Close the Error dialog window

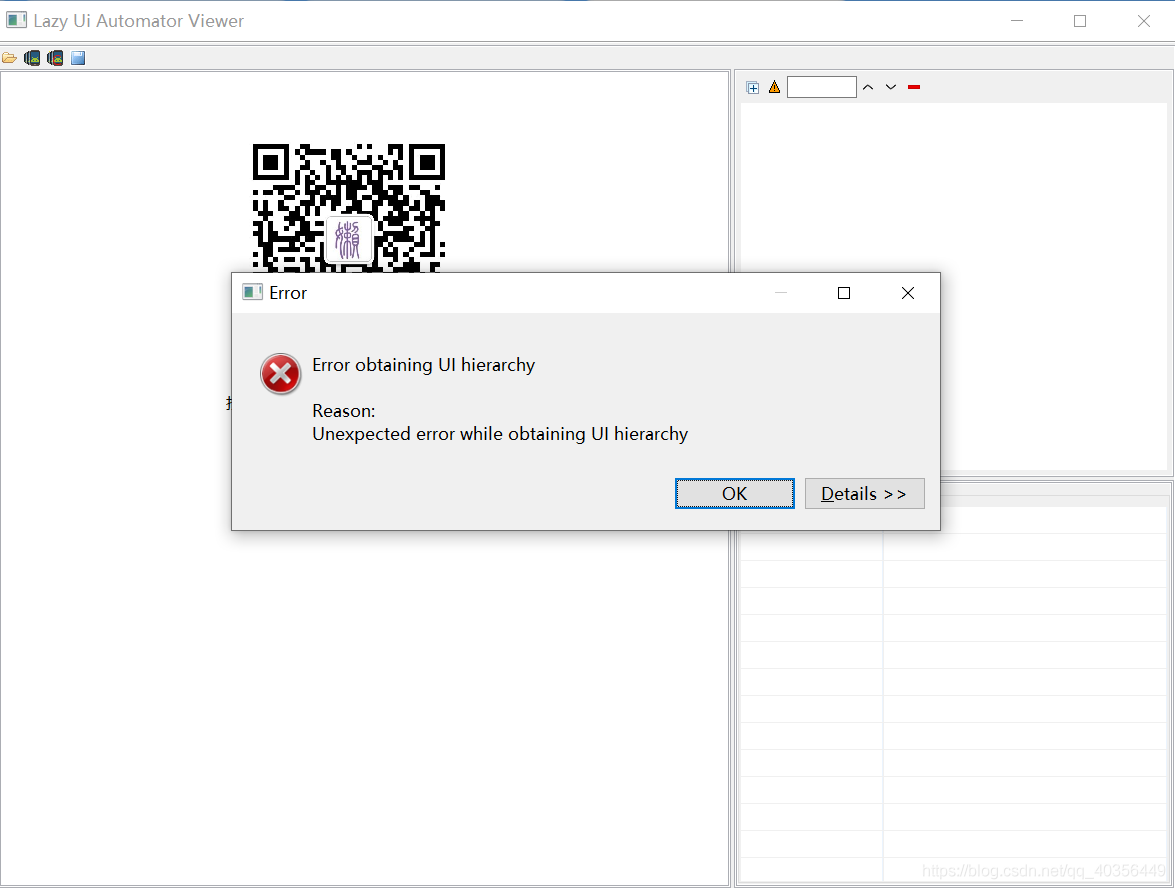(x=907, y=293)
